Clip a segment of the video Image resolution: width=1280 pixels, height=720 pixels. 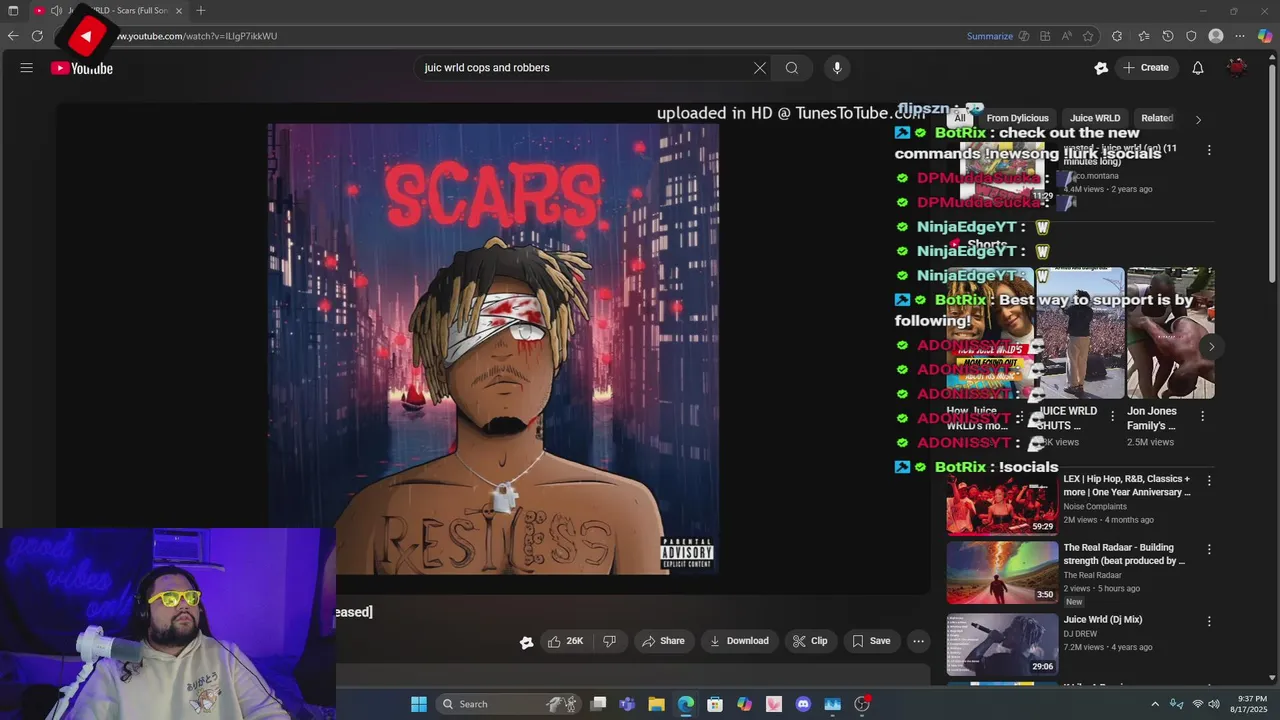810,641
